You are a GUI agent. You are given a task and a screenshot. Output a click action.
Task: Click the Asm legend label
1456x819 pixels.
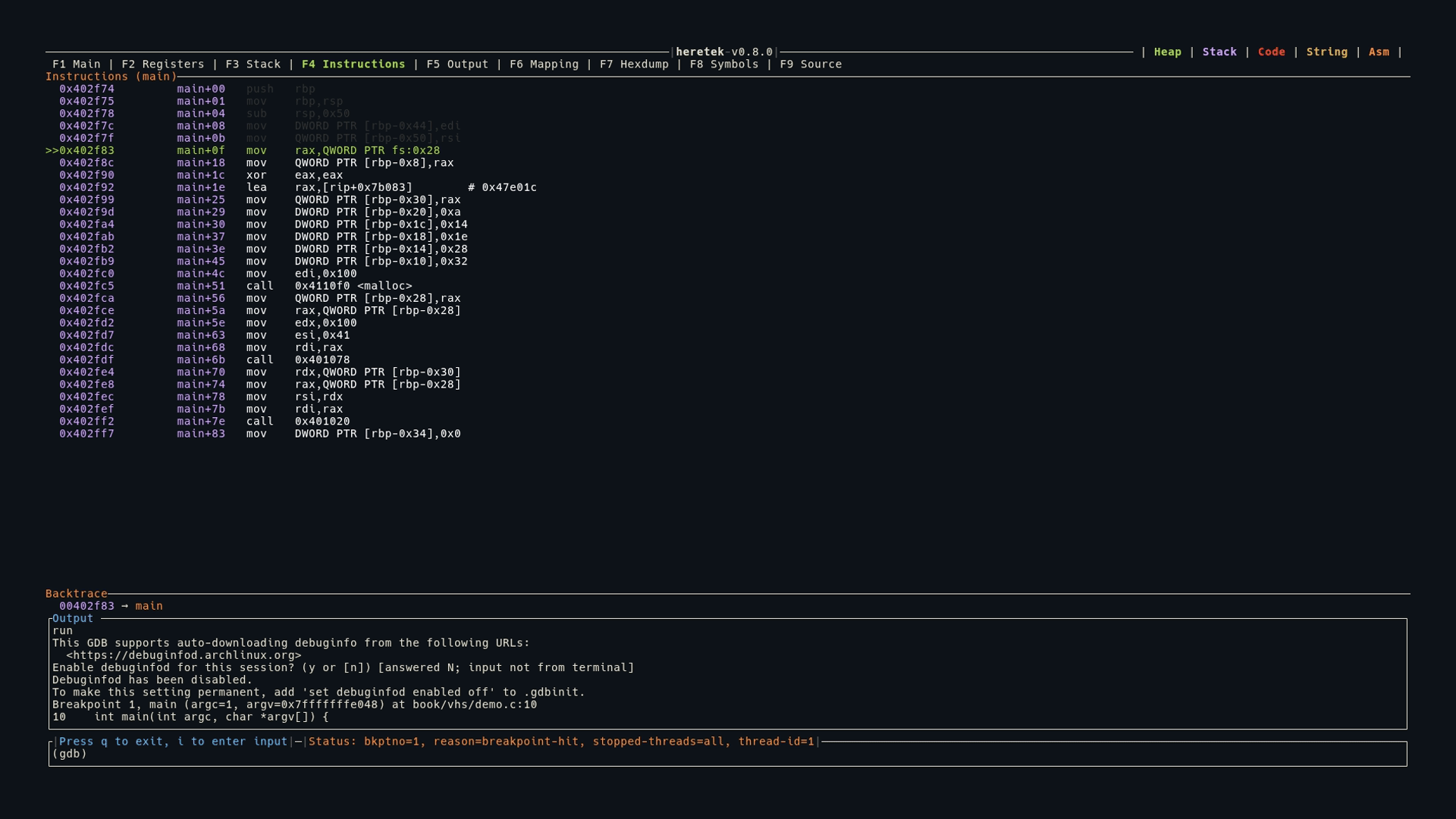[x=1379, y=52]
